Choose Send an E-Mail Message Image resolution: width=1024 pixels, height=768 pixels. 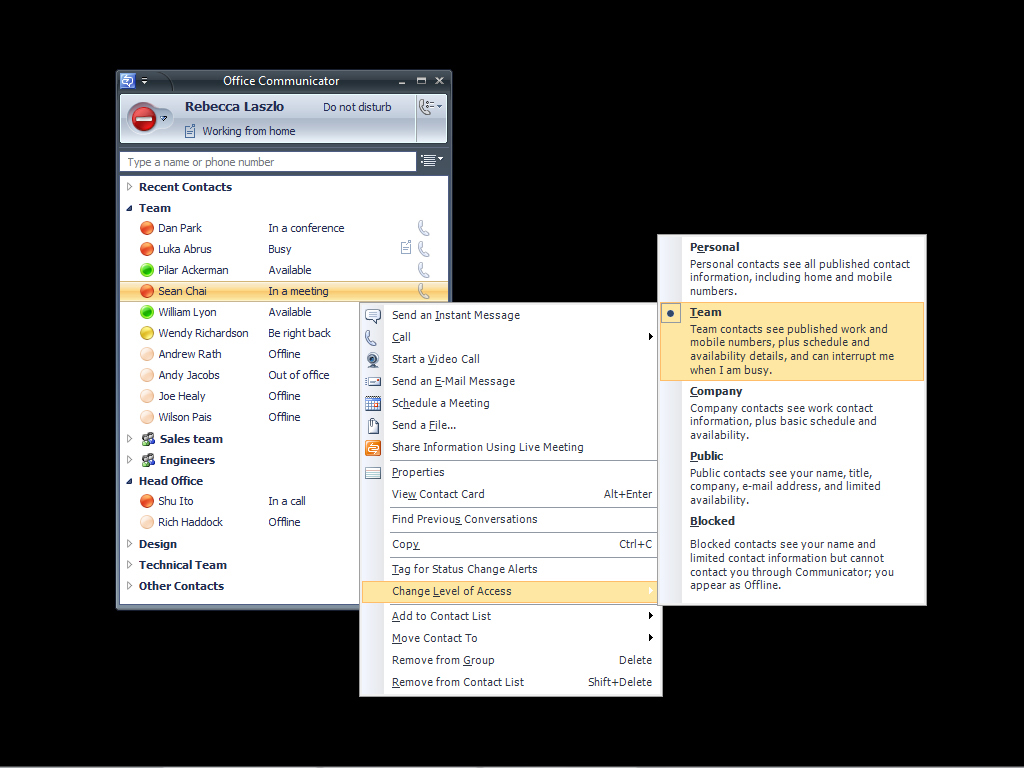509,381
